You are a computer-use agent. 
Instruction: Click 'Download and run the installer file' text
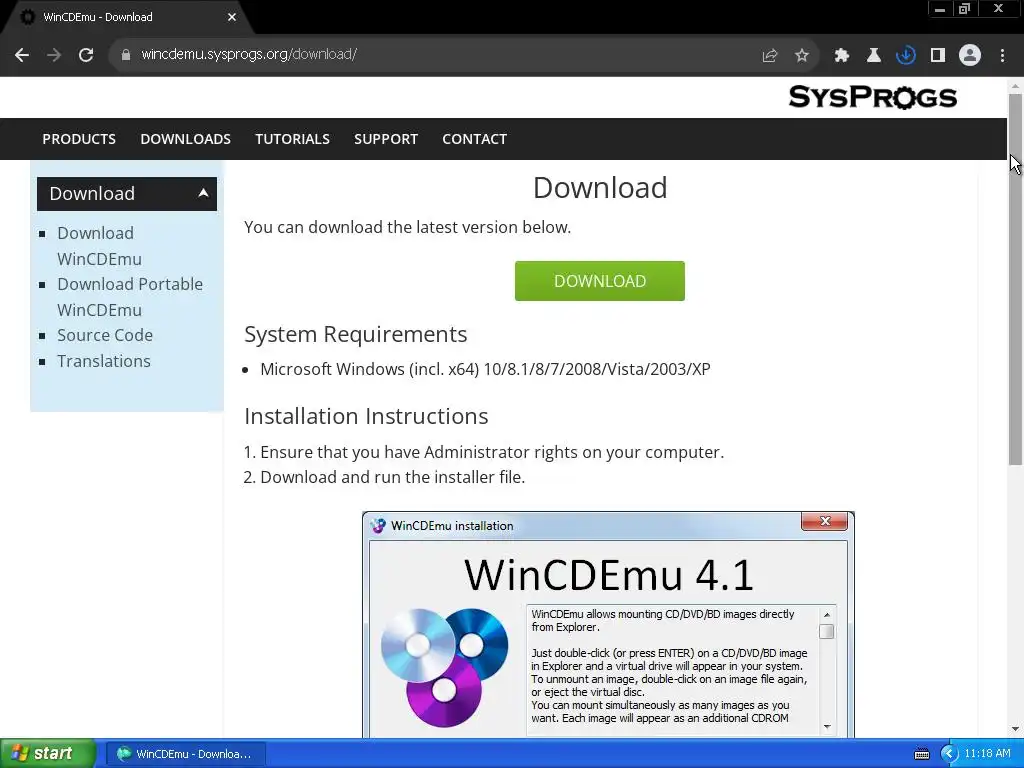(x=392, y=477)
